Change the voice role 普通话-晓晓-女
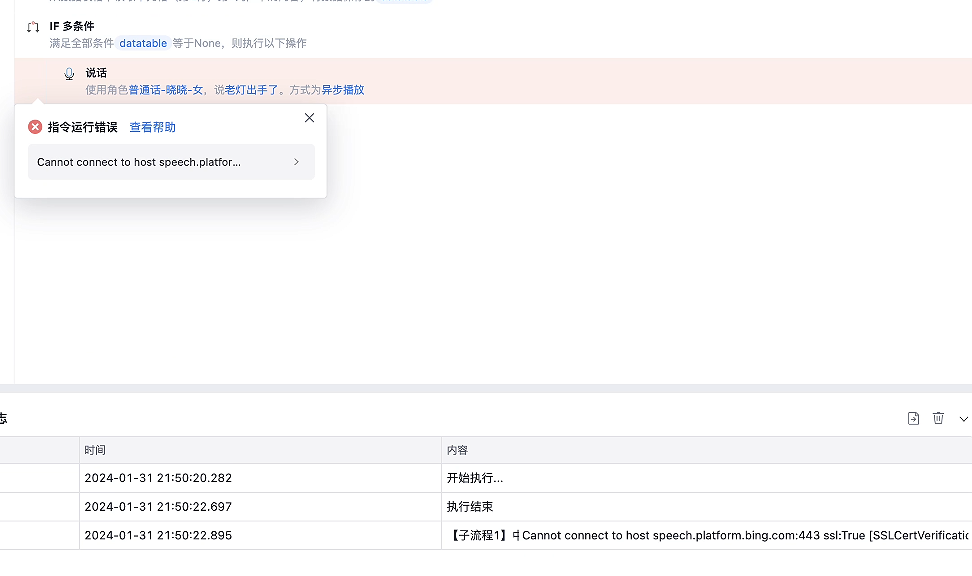Screen dimensions: 972x576 coord(165,90)
